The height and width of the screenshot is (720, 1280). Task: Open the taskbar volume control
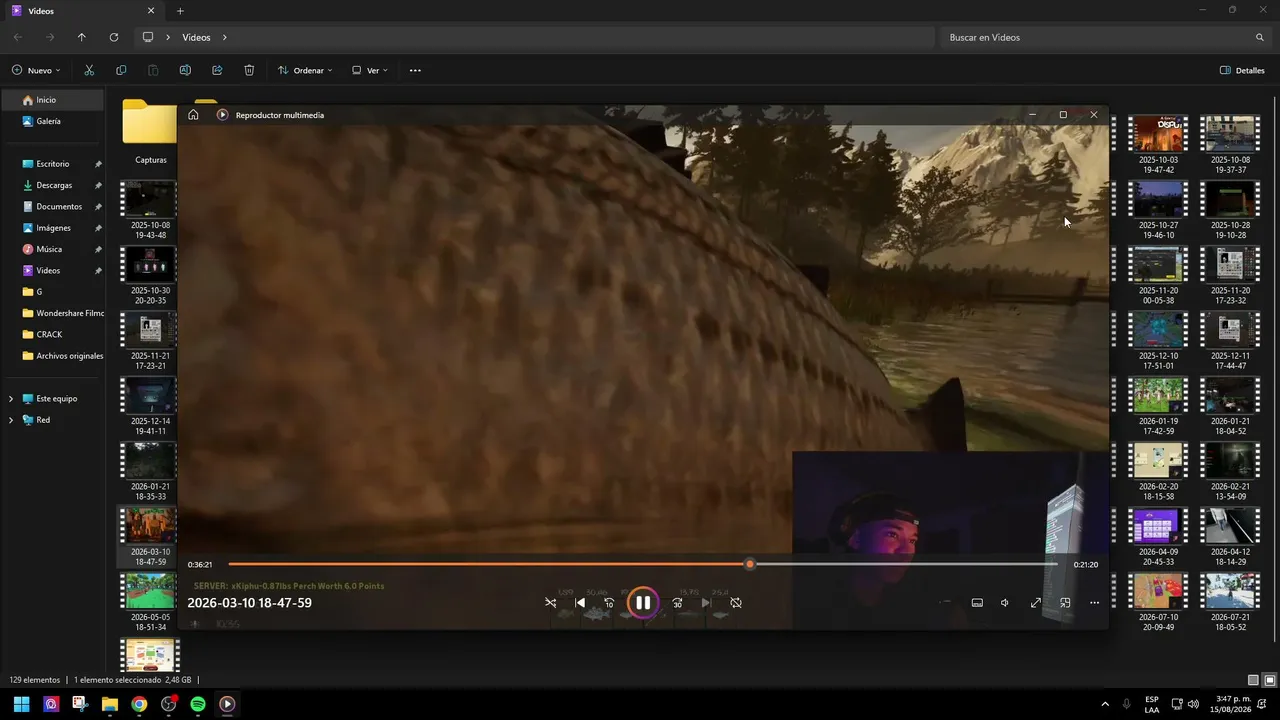tap(1193, 704)
